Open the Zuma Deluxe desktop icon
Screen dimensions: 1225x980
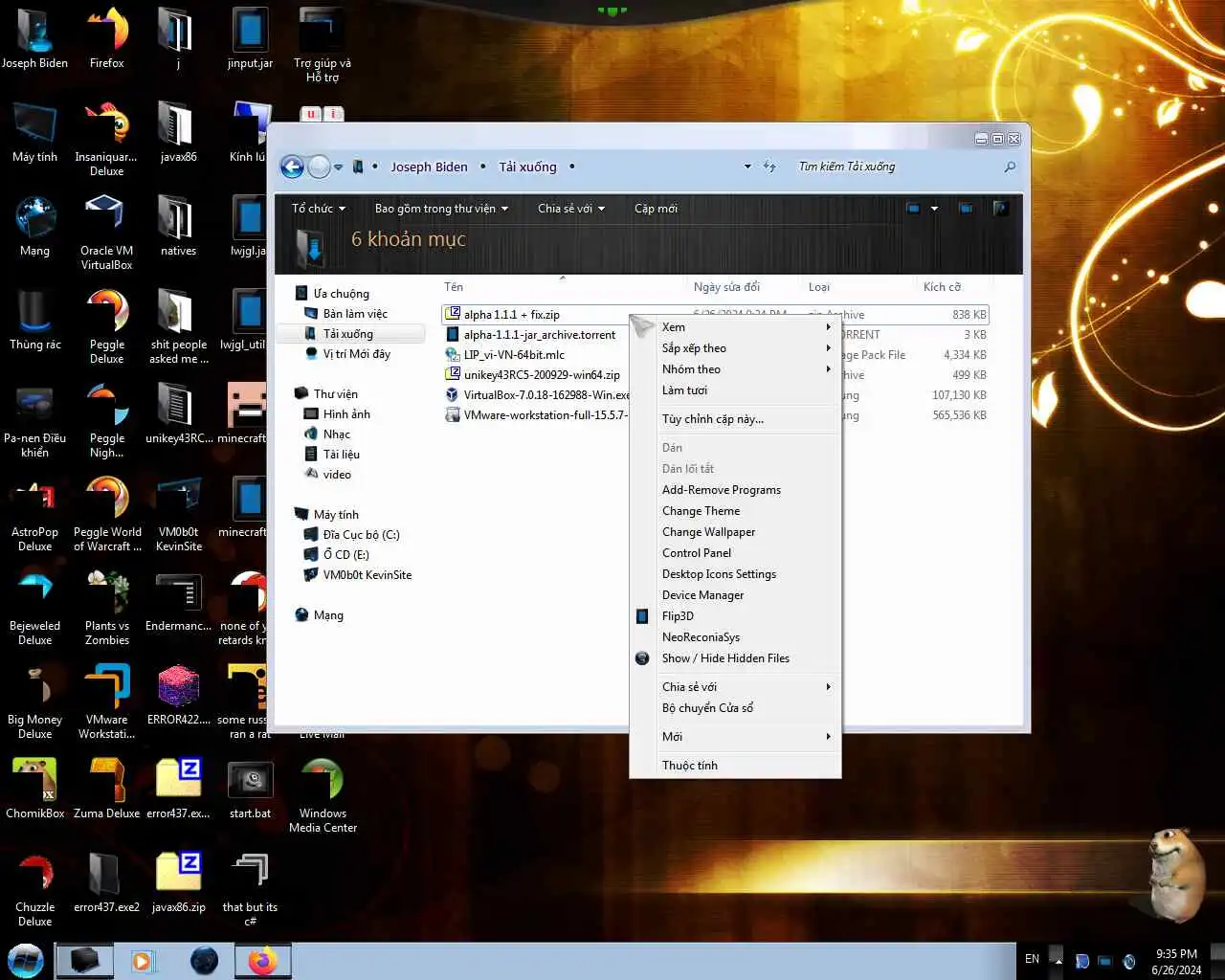click(x=107, y=789)
